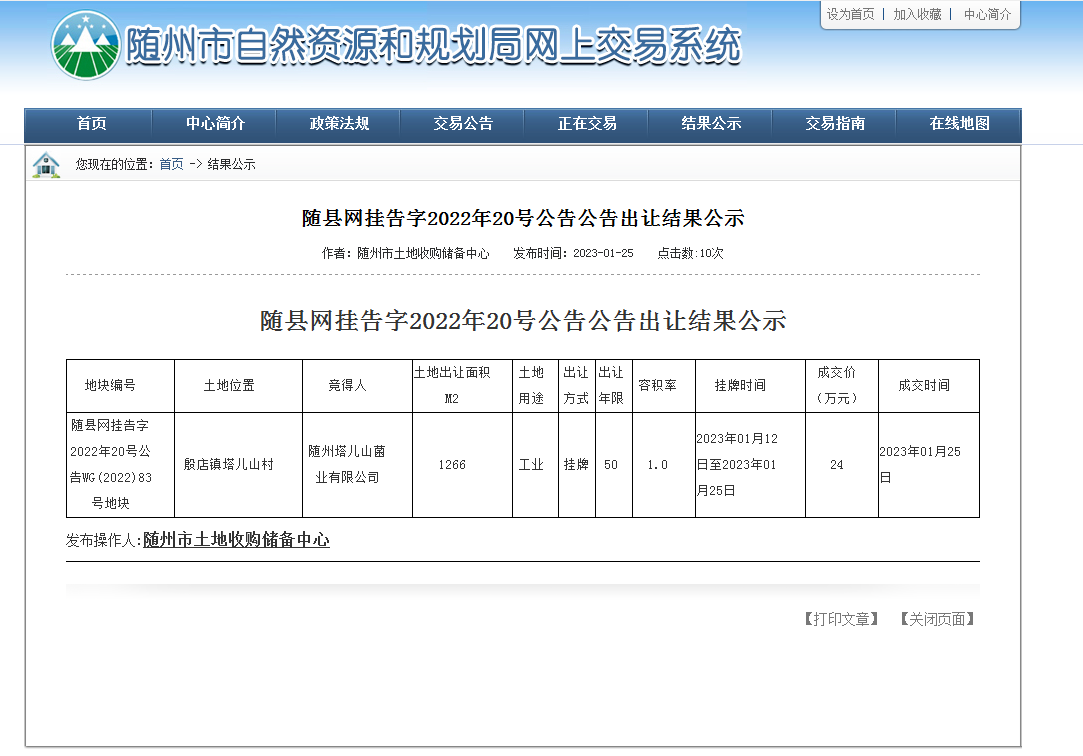Image resolution: width=1083 pixels, height=756 pixels.
Task: Open the 中心简介 navigation menu item
Action: click(215, 124)
